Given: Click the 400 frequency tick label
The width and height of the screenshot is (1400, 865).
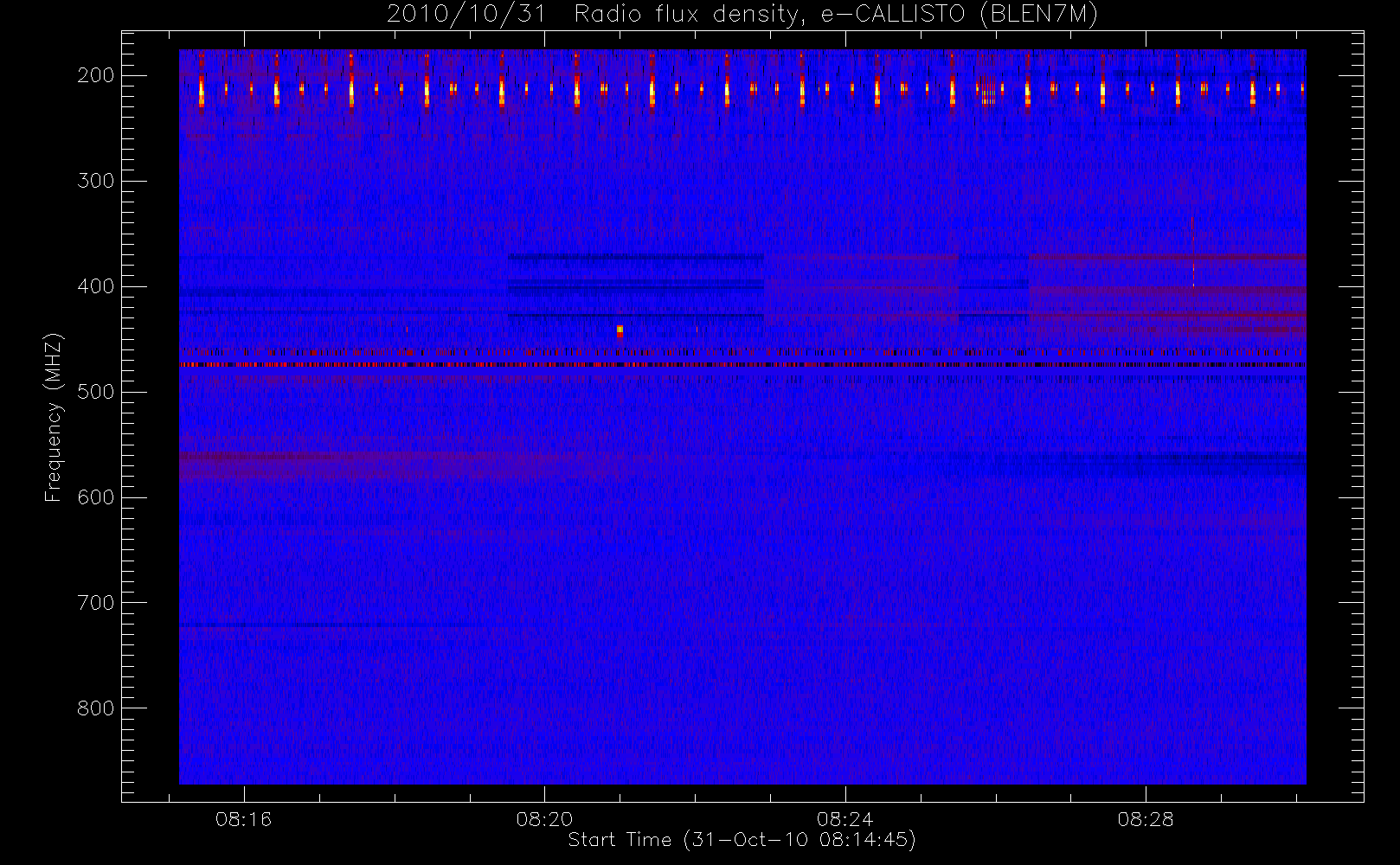Looking at the screenshot, I should (x=95, y=286).
